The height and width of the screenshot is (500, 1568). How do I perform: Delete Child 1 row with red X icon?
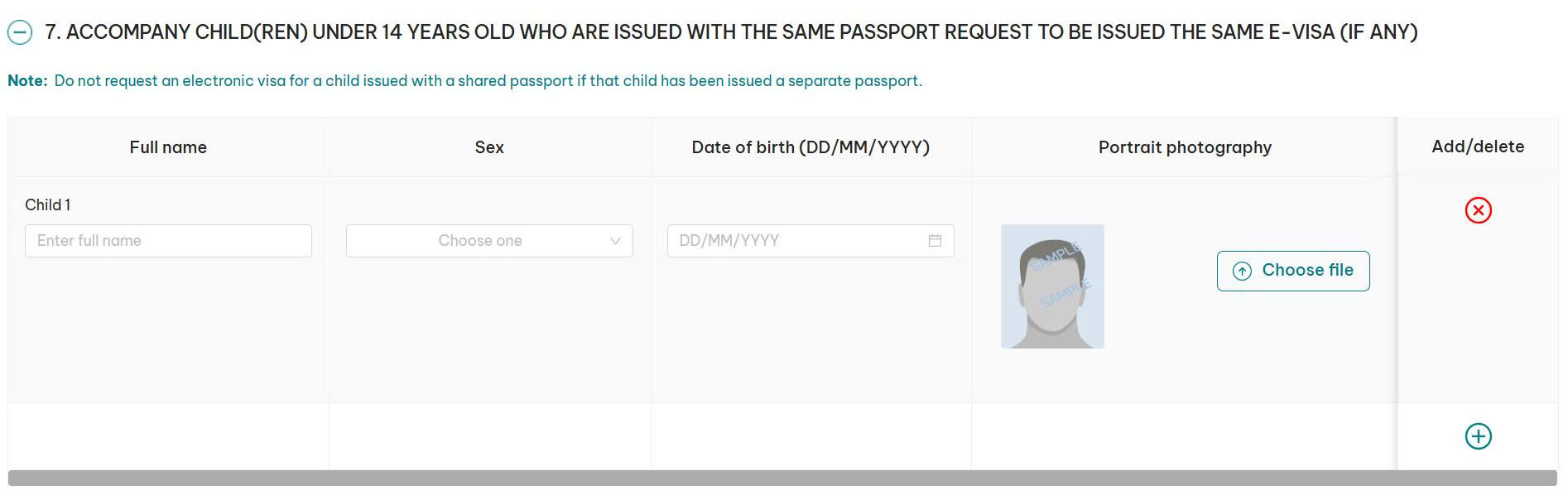click(x=1478, y=210)
